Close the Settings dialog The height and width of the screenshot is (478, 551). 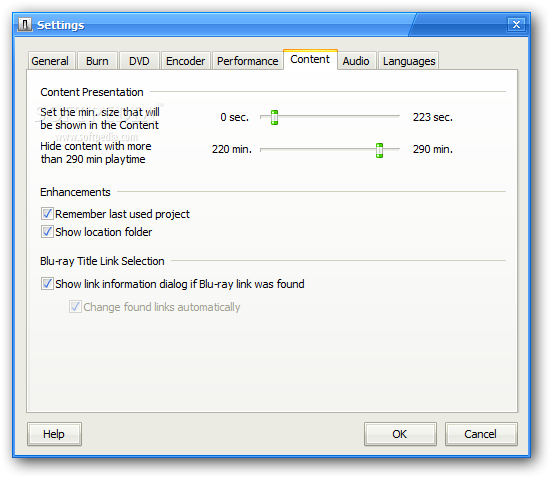tap(516, 25)
